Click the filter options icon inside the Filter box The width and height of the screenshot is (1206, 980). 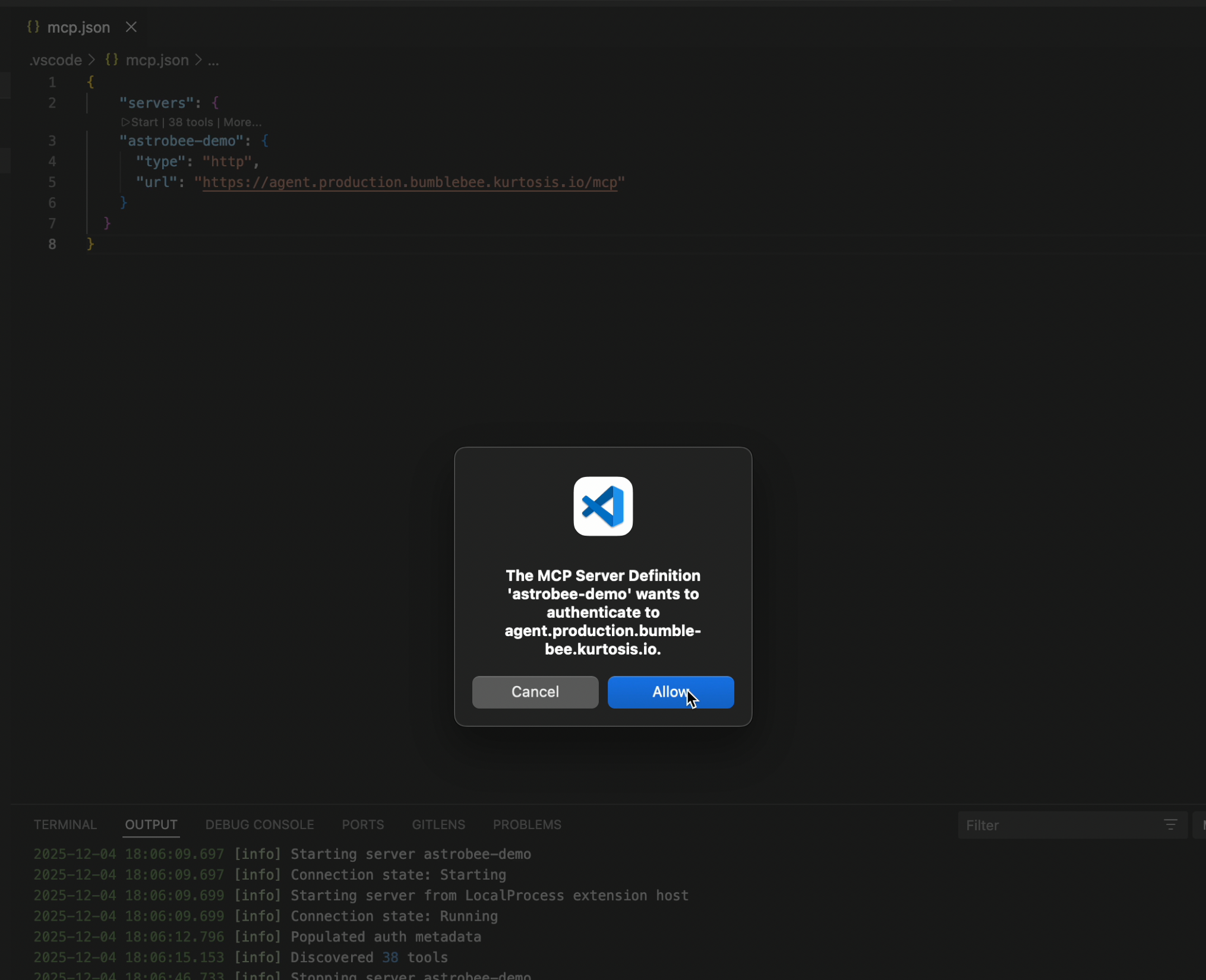(1171, 824)
